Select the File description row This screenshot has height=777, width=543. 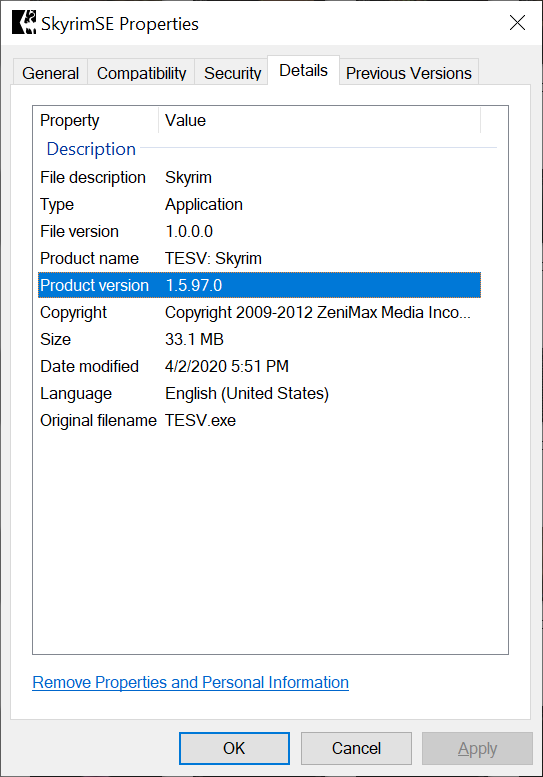(259, 177)
